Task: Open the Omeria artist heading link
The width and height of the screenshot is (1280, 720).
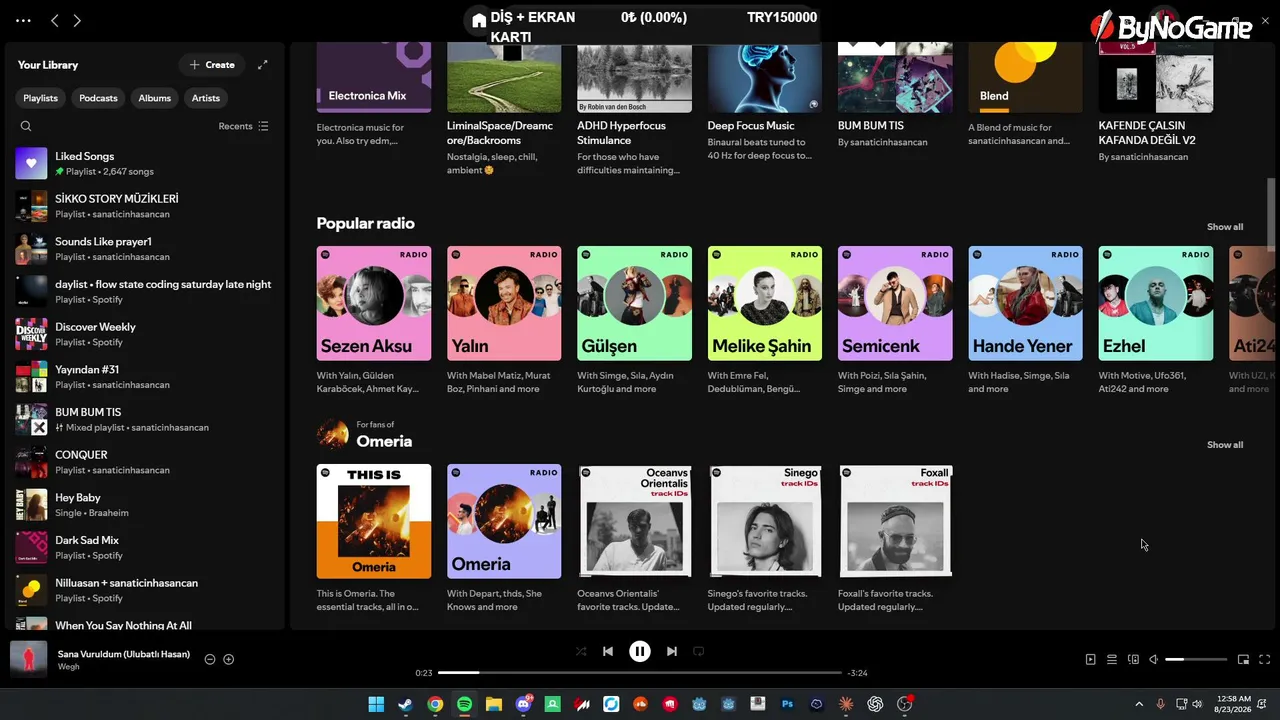Action: pos(384,441)
